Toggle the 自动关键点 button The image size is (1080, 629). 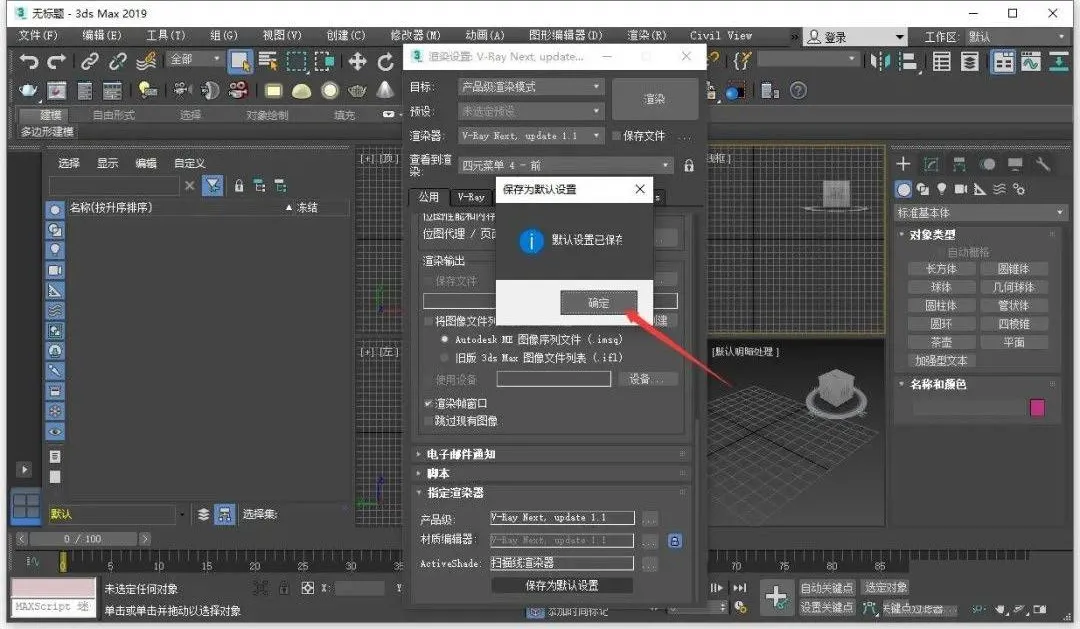click(x=827, y=588)
